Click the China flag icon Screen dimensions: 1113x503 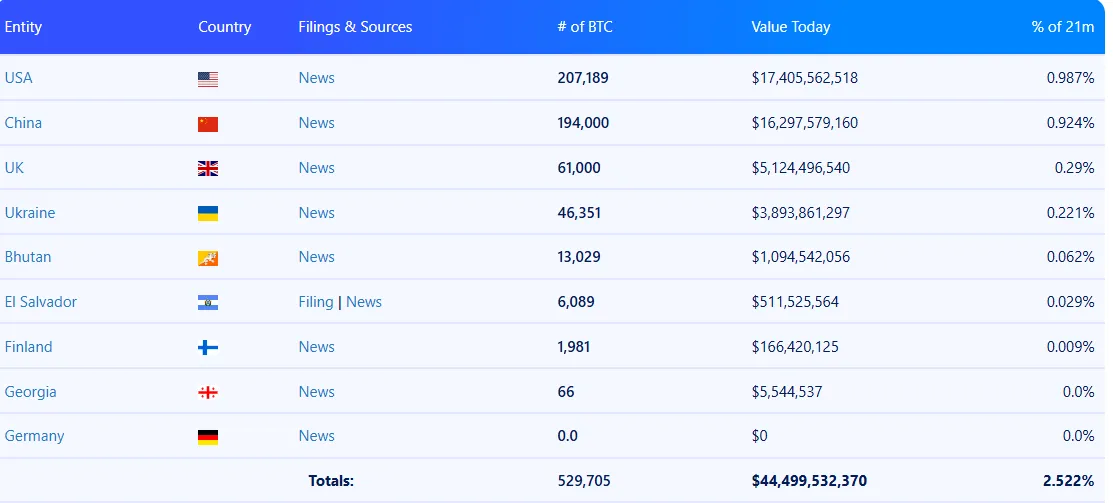pyautogui.click(x=208, y=124)
